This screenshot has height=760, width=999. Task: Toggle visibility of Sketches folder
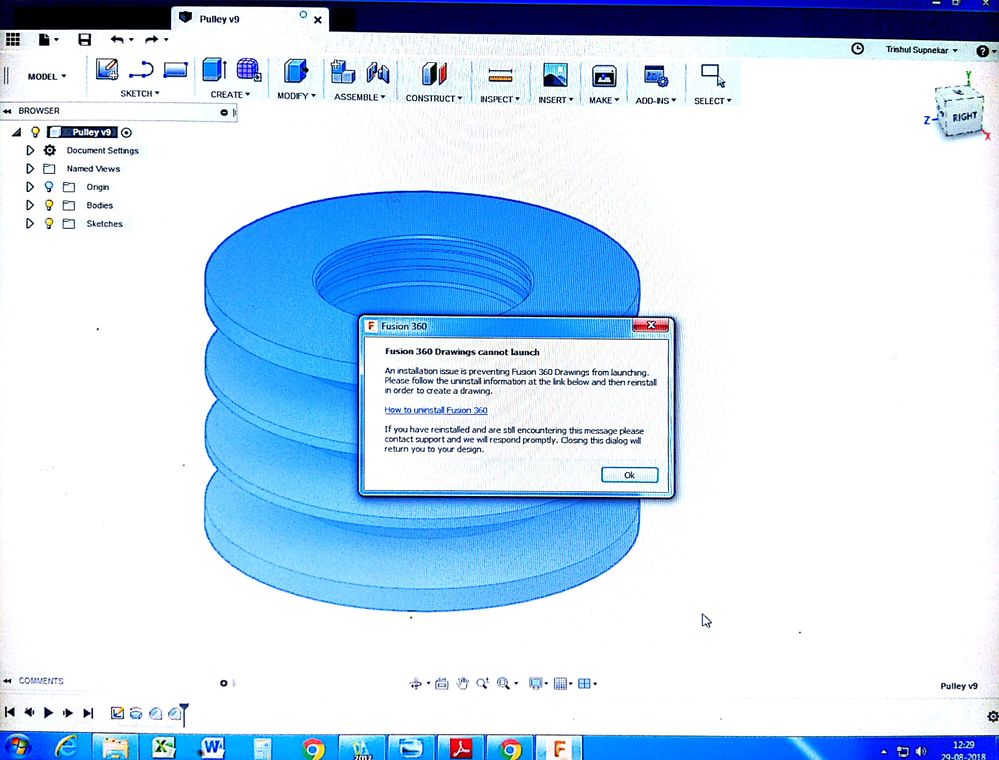(48, 224)
